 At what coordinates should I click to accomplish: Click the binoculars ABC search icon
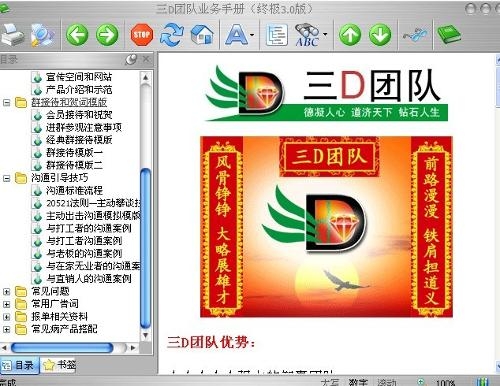pos(307,35)
